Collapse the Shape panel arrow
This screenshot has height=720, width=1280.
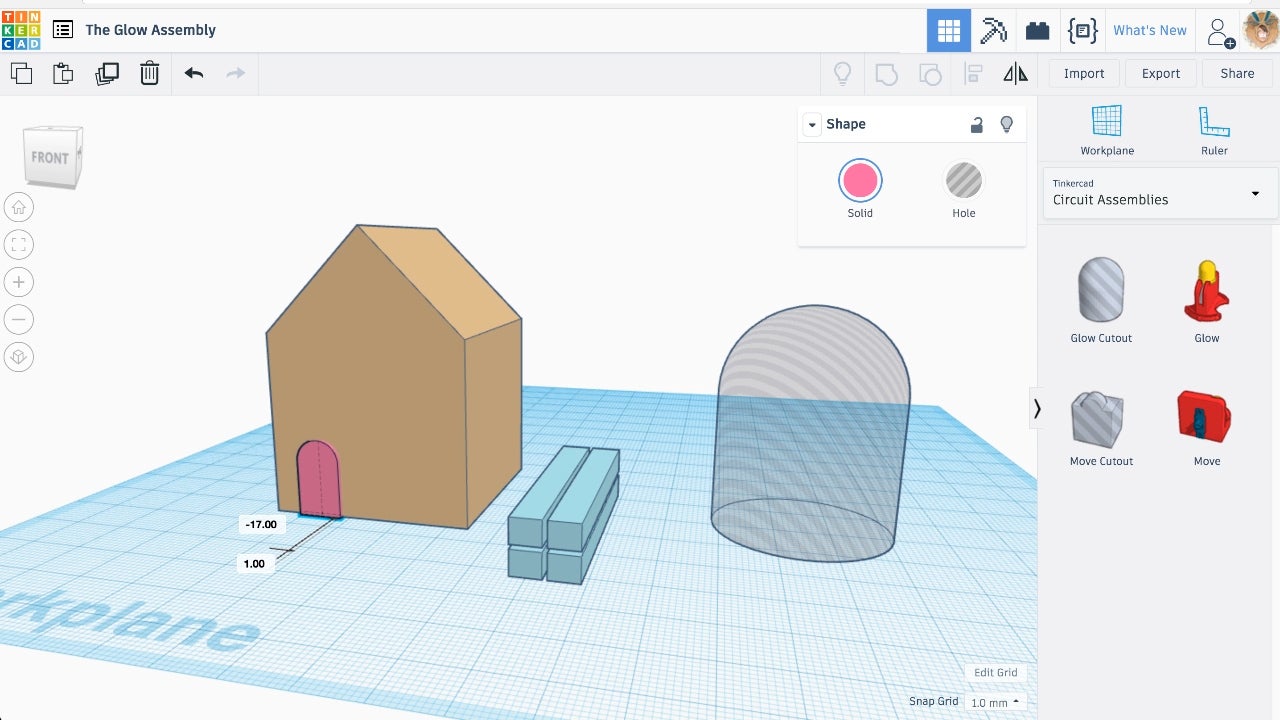coord(813,124)
